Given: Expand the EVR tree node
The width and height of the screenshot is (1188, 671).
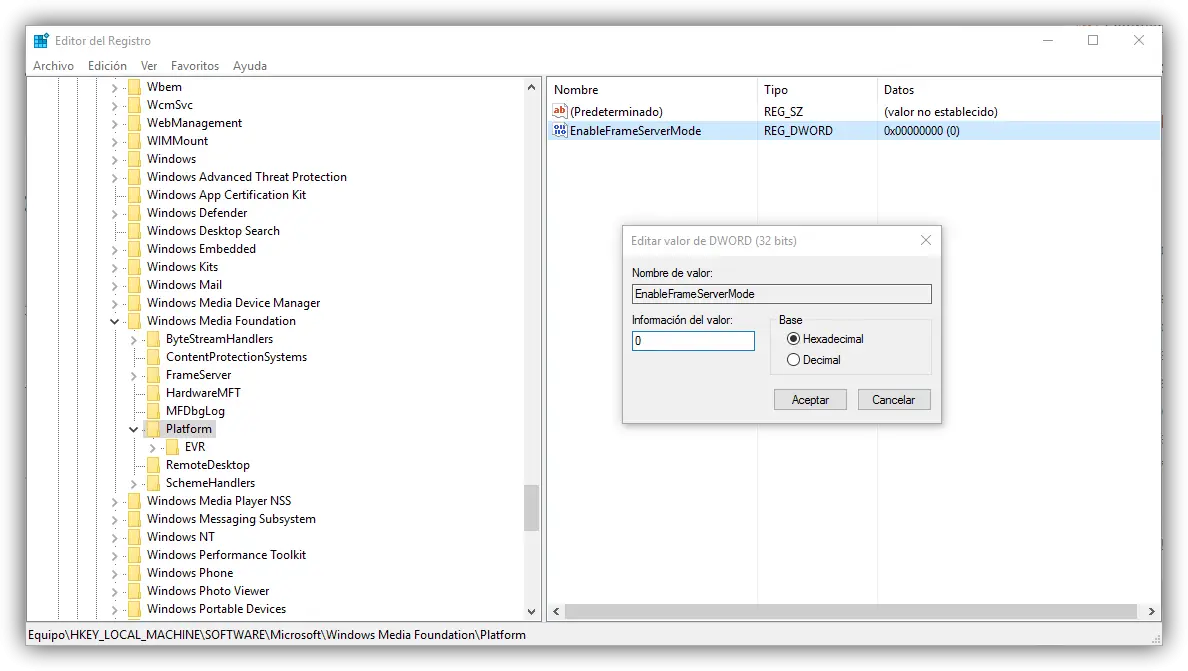Looking at the screenshot, I should (152, 448).
